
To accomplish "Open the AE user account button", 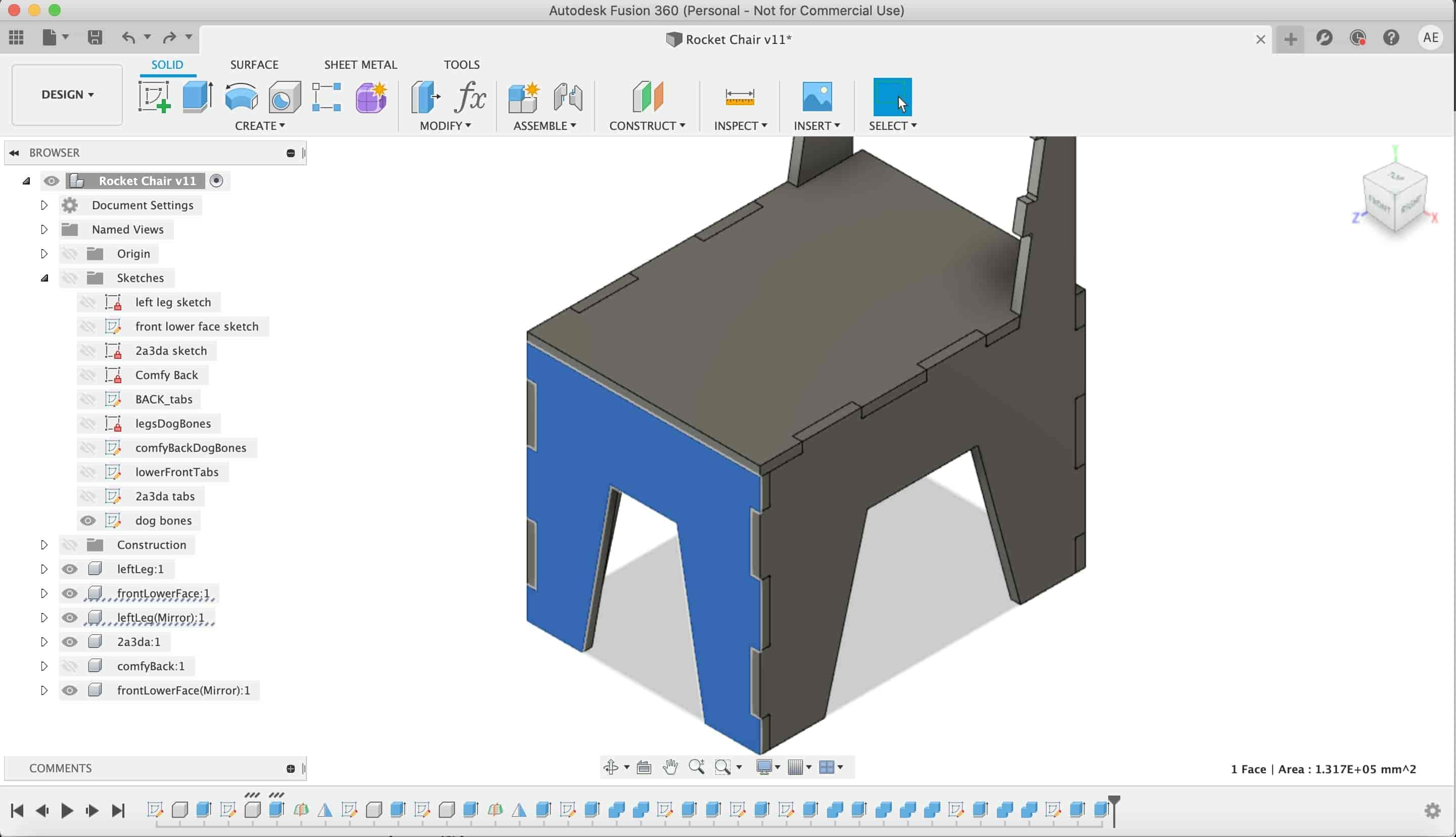I will (x=1431, y=38).
